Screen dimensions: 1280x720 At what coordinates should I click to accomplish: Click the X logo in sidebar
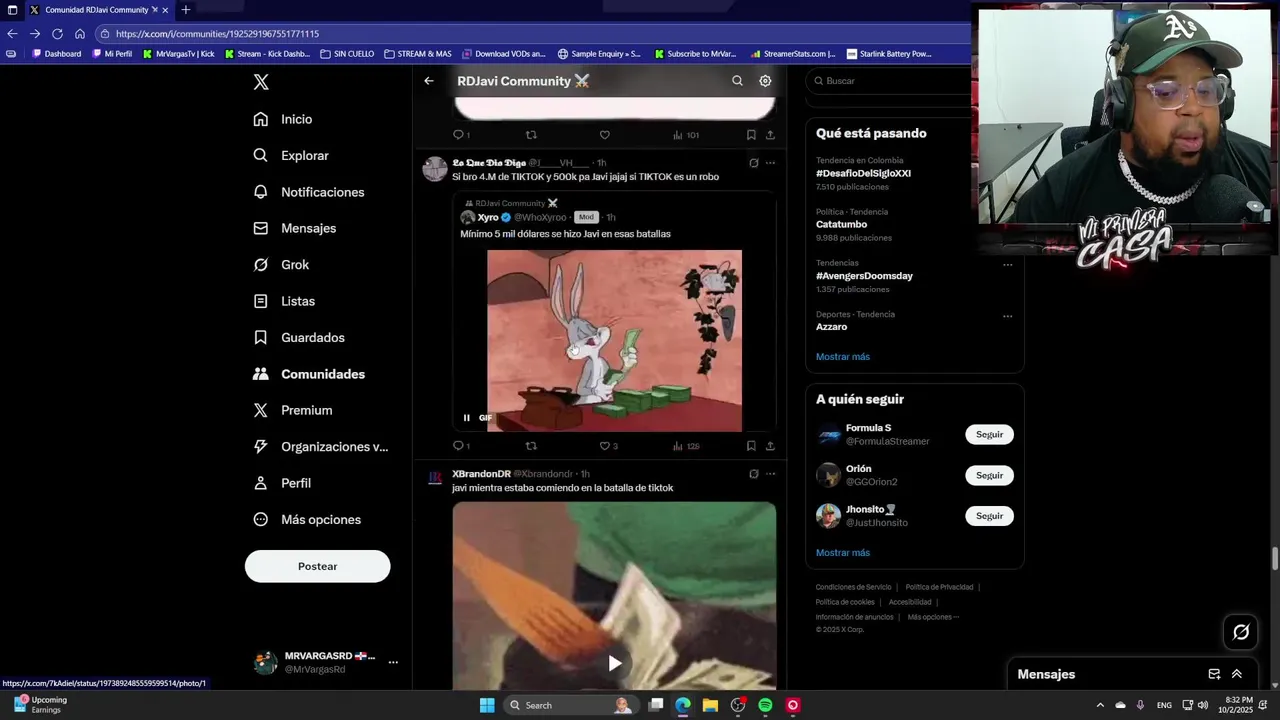point(261,82)
